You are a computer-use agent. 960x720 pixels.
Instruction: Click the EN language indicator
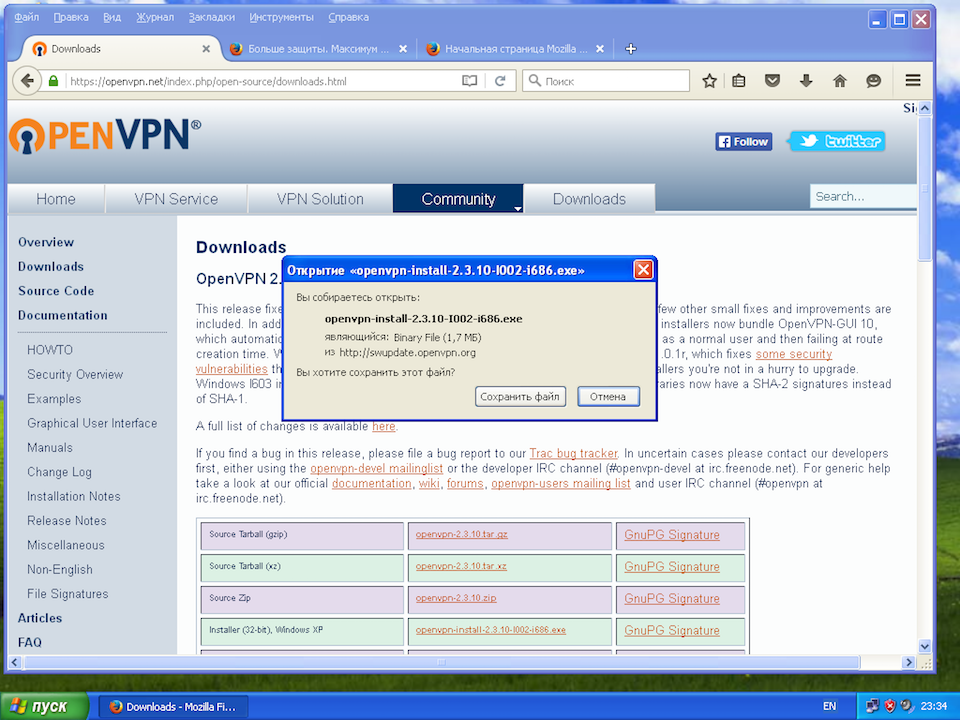point(830,706)
